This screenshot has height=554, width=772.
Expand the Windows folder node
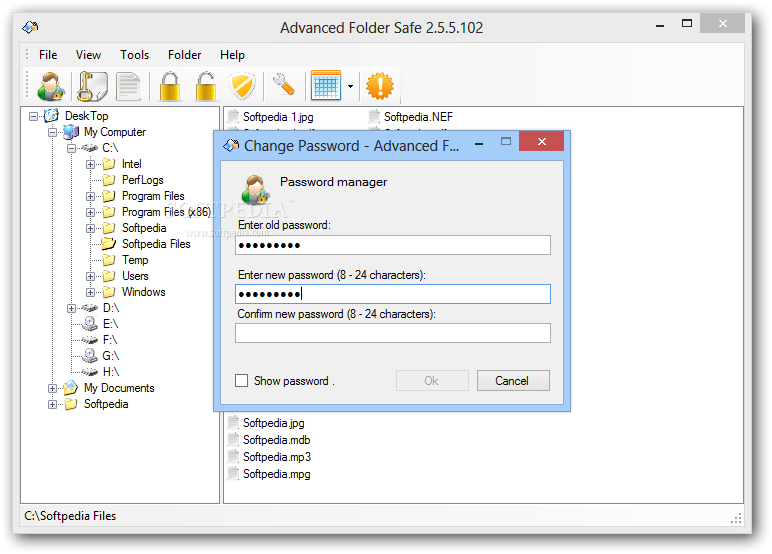pyautogui.click(x=91, y=292)
